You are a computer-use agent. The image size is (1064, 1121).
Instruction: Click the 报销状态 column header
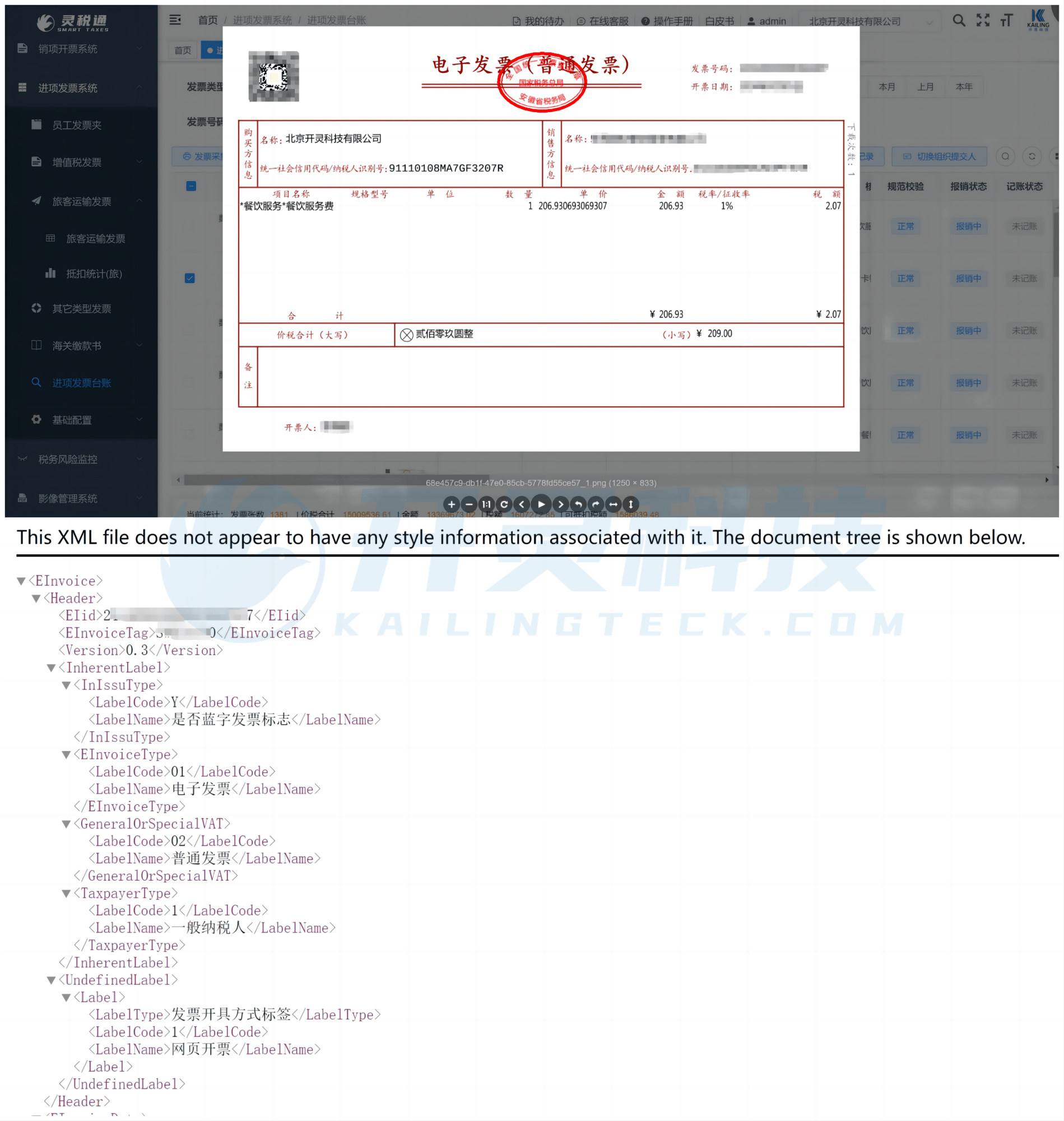[968, 186]
